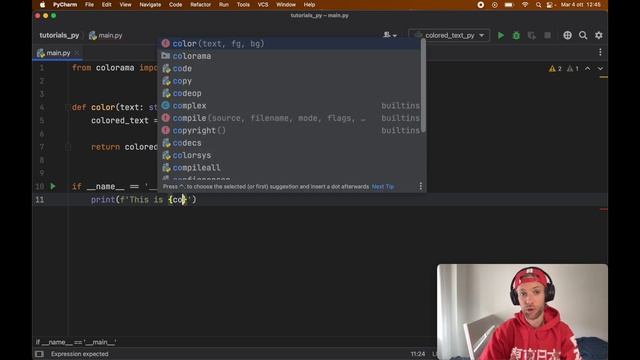Open Search Everywhere magnifier in toolbar
The image size is (640, 360).
click(x=583, y=36)
